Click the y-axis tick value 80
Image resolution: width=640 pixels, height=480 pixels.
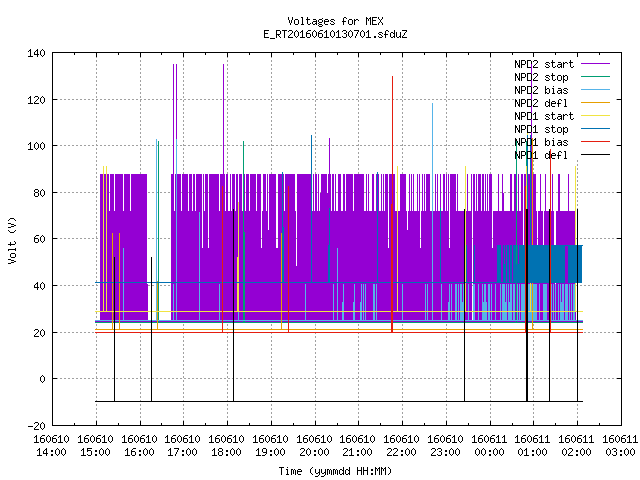click(x=40, y=193)
